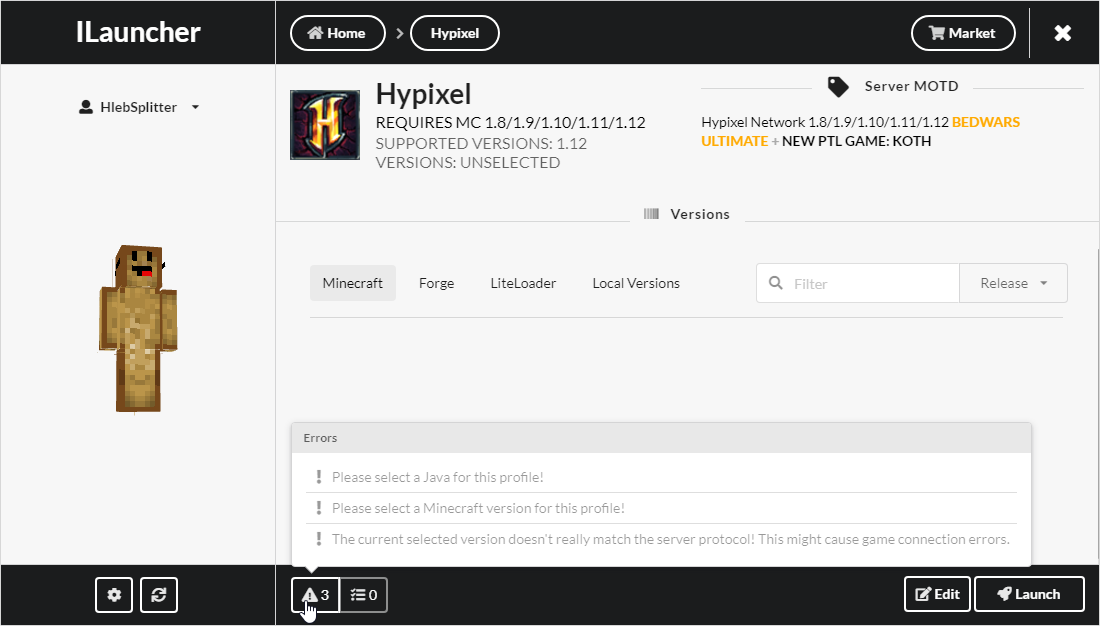Open the errors warning panel
The width and height of the screenshot is (1100, 626).
[314, 594]
